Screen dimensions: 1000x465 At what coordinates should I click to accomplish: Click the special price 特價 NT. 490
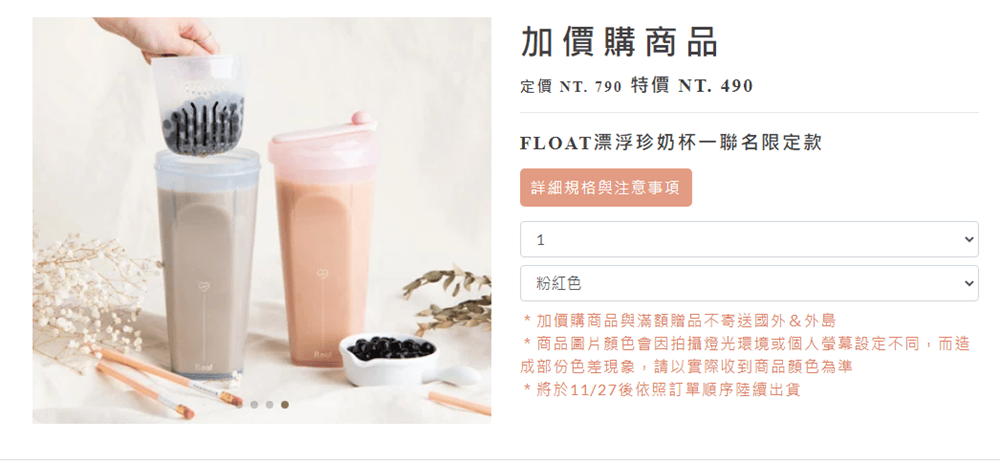click(x=692, y=85)
